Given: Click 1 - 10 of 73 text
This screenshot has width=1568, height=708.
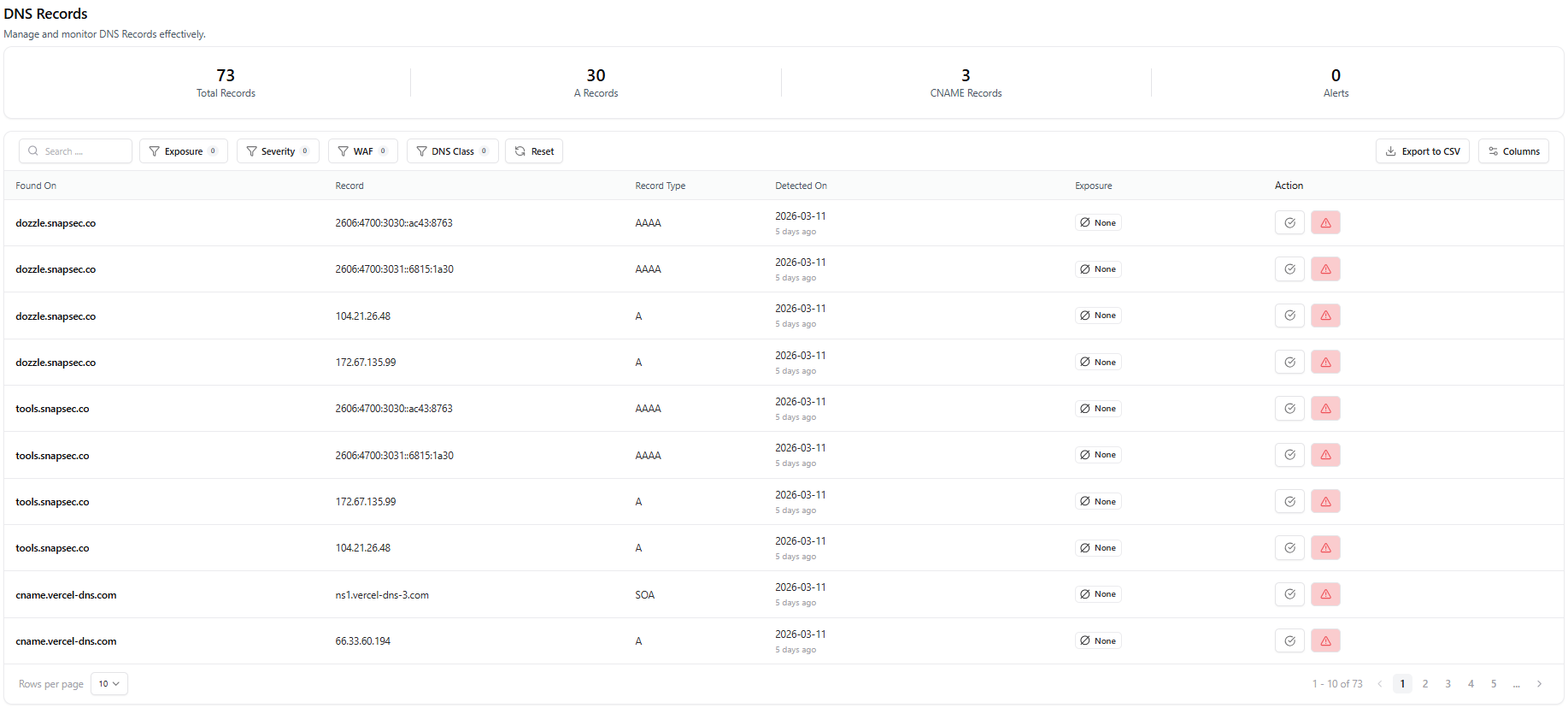Looking at the screenshot, I should click(1337, 683).
